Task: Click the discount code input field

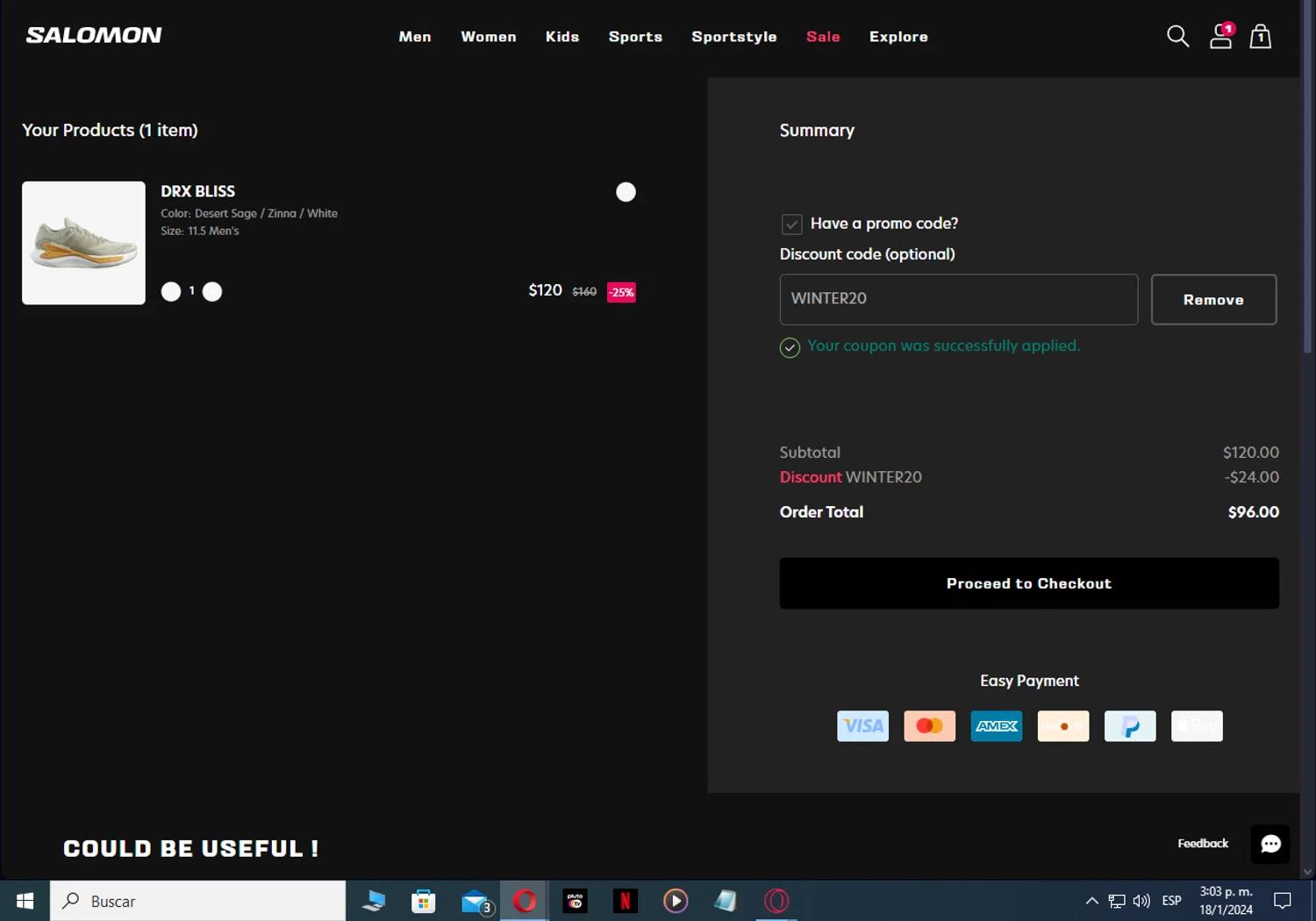Action: point(959,300)
